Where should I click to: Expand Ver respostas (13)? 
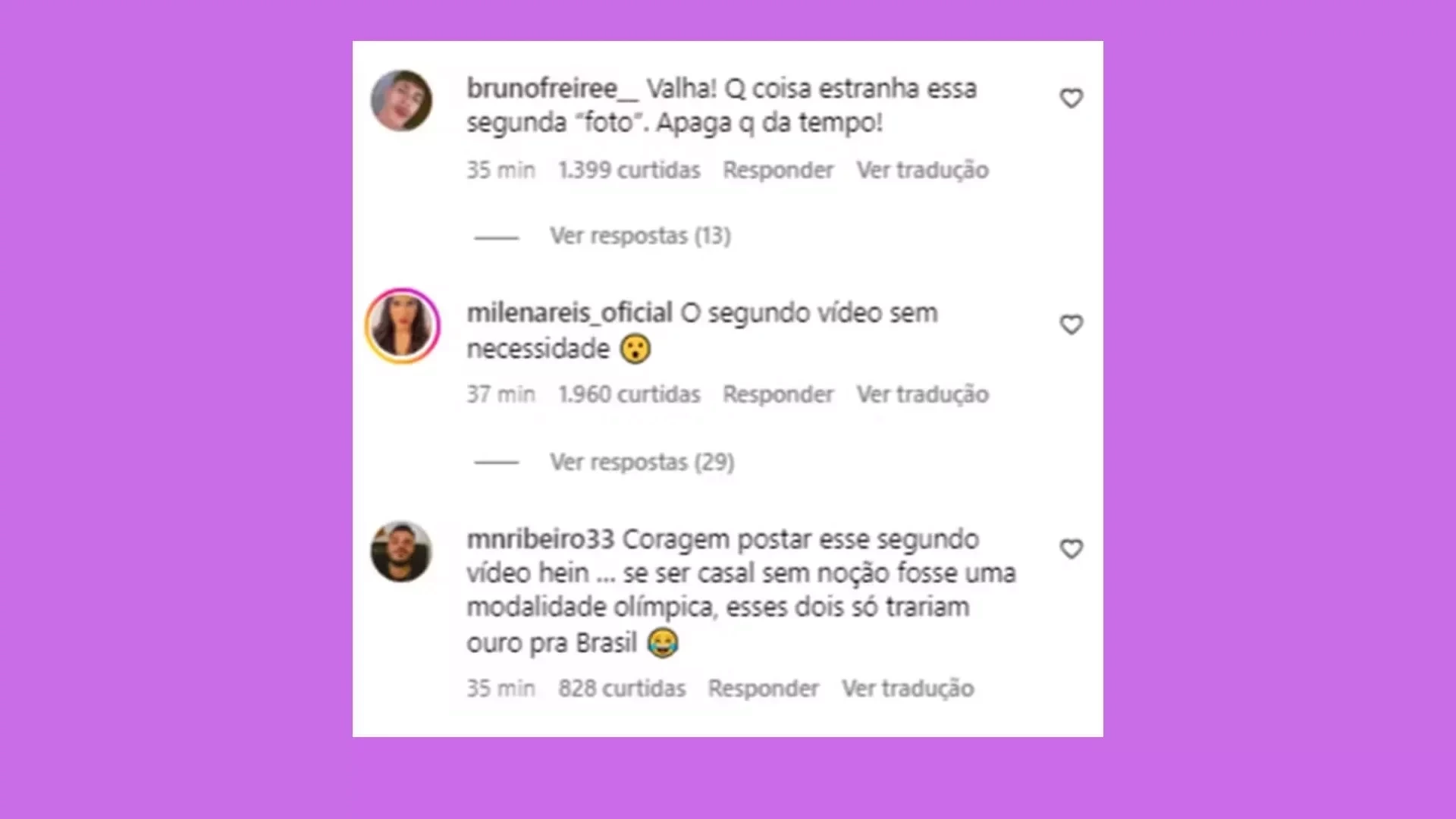(x=640, y=236)
